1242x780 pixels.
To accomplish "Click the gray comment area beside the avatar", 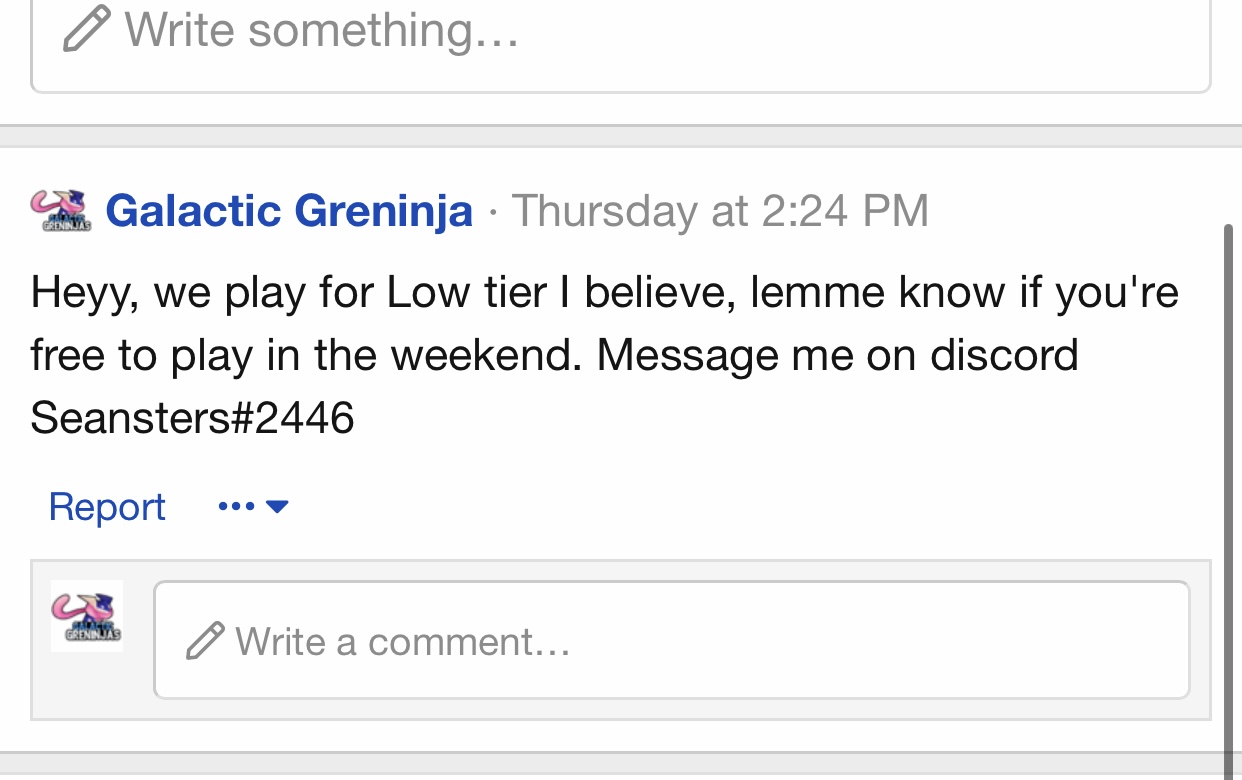I will (x=90, y=690).
